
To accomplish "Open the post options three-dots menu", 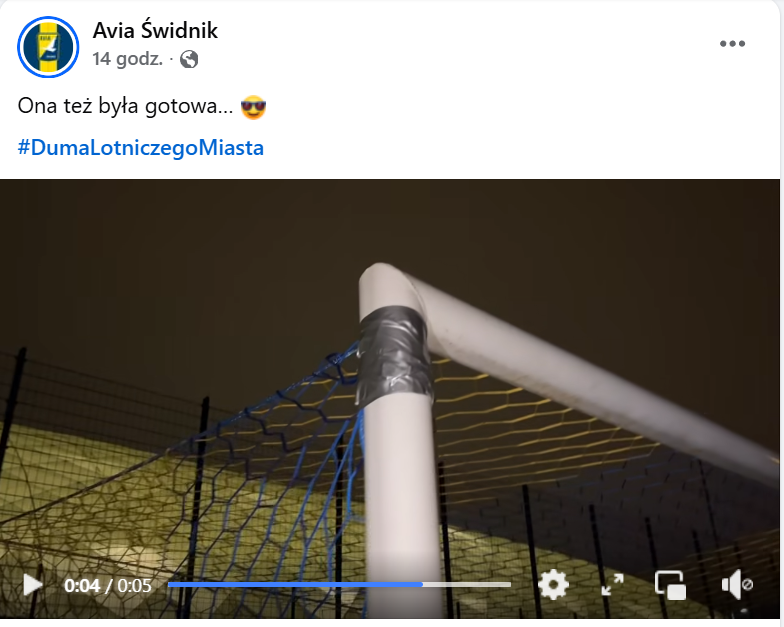I will (732, 44).
